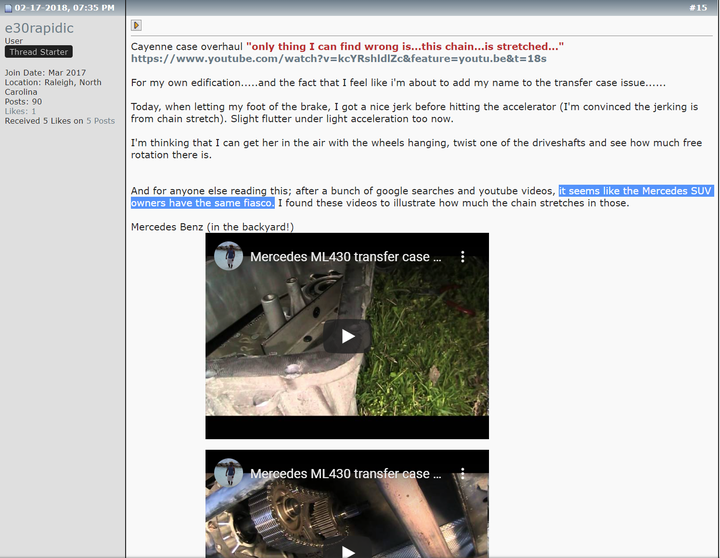Click the post document icon beside the date
Viewport: 720px width, 558px height.
click(x=8, y=8)
